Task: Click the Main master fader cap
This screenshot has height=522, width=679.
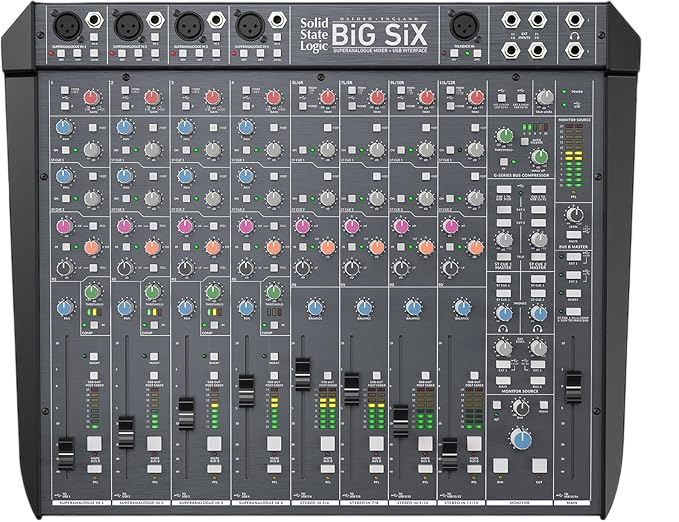Action: pos(573,387)
